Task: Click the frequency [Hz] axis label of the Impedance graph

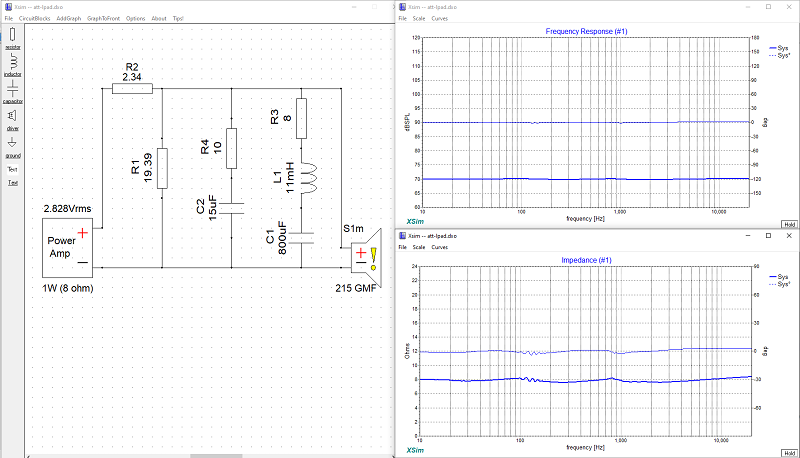Action: click(x=585, y=447)
